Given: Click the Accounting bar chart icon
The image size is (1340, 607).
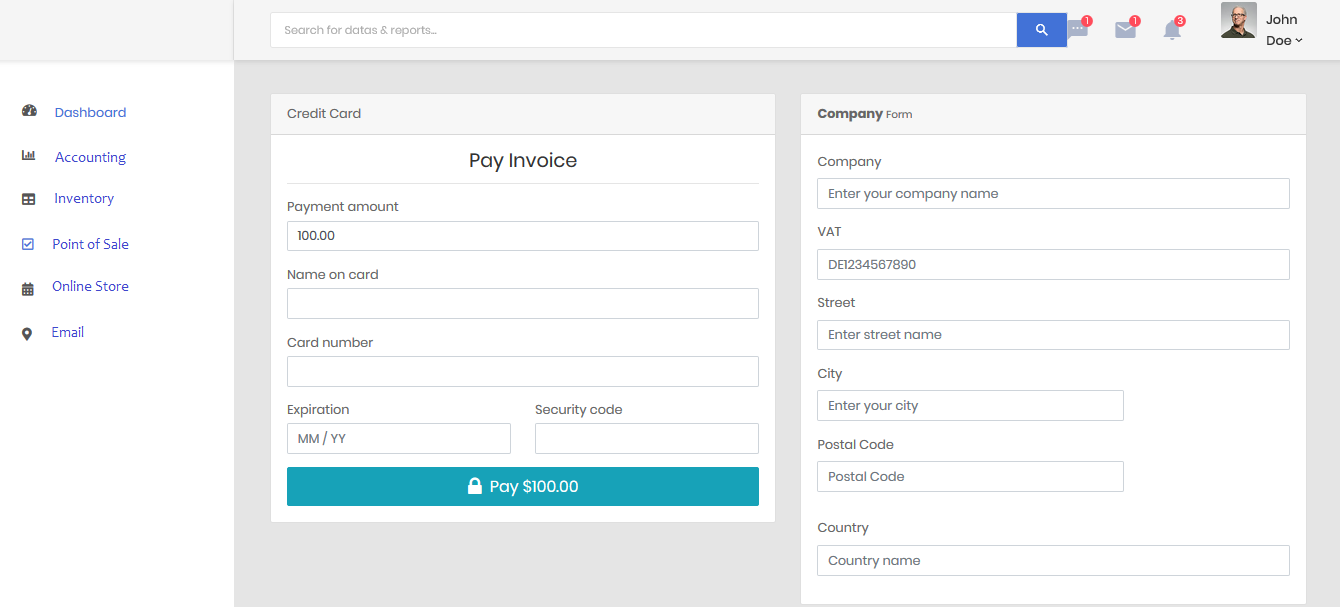Looking at the screenshot, I should coord(29,156).
